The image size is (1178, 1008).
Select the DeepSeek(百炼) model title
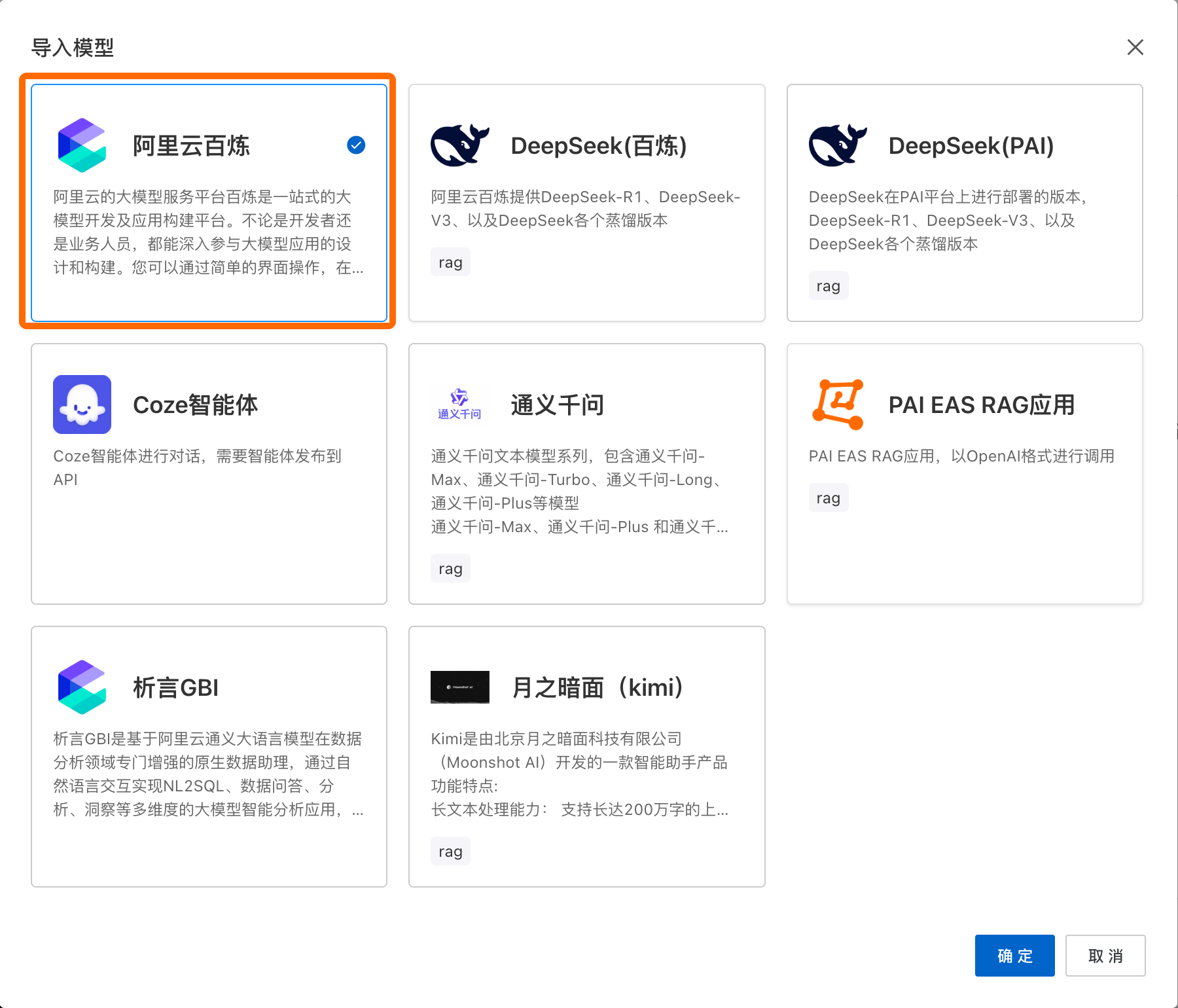(x=599, y=145)
